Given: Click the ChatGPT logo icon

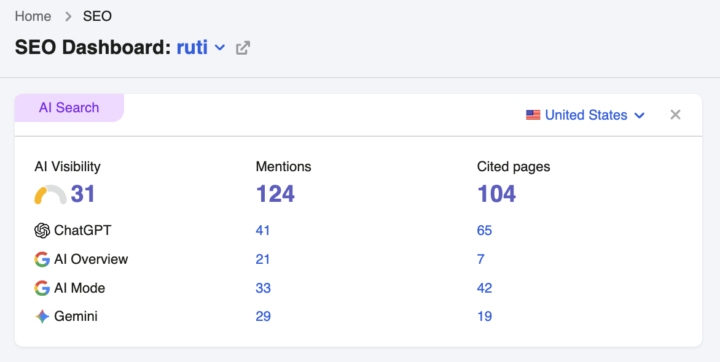Looking at the screenshot, I should pyautogui.click(x=42, y=230).
